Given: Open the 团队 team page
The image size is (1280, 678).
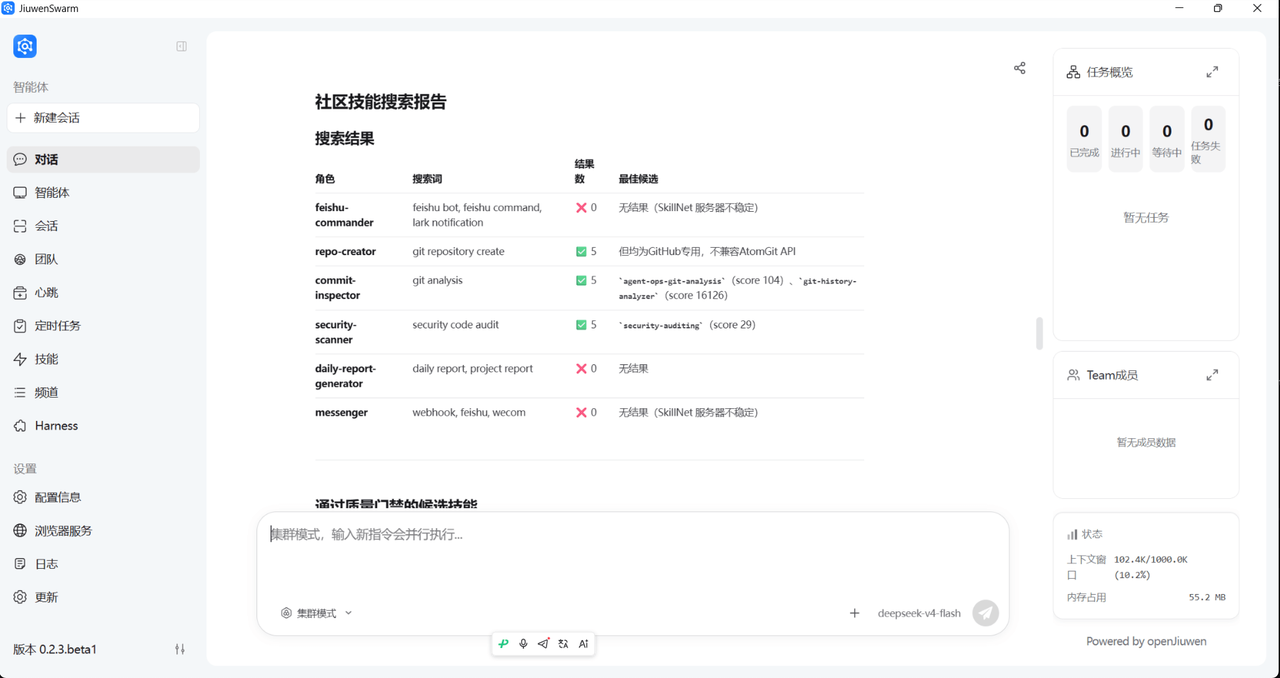Looking at the screenshot, I should (103, 259).
